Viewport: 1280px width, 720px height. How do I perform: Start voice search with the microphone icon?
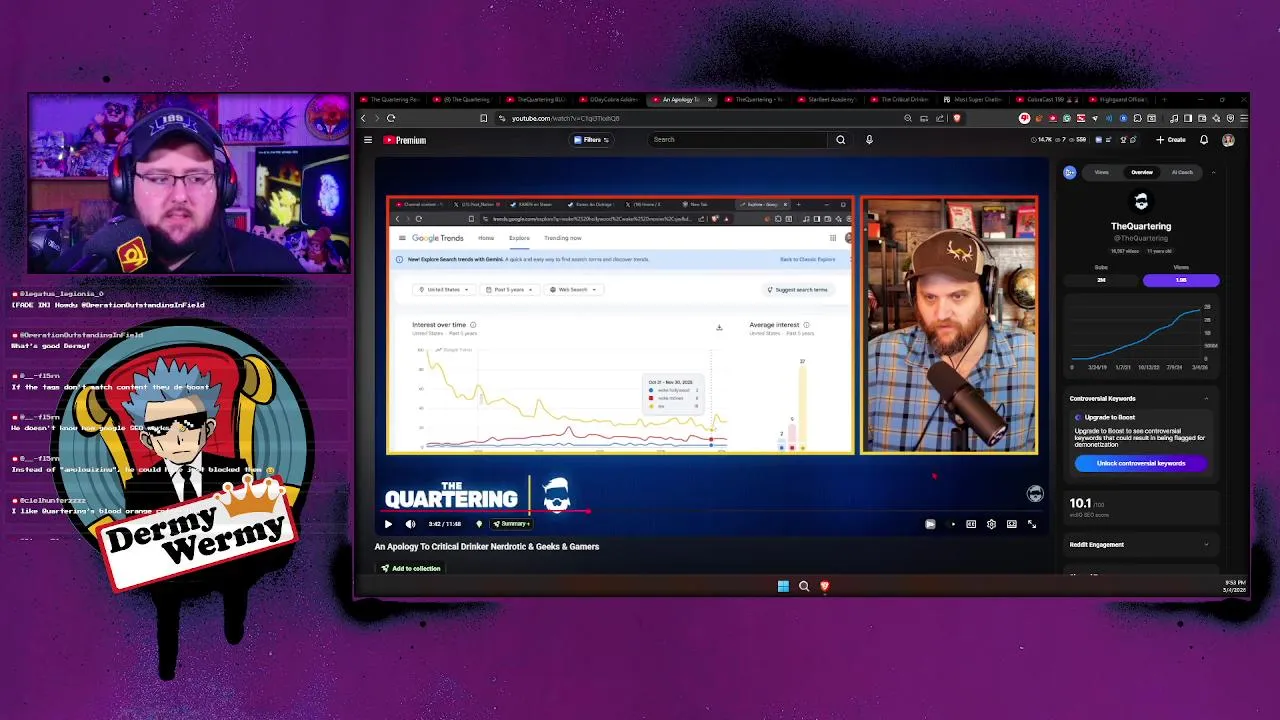click(869, 140)
